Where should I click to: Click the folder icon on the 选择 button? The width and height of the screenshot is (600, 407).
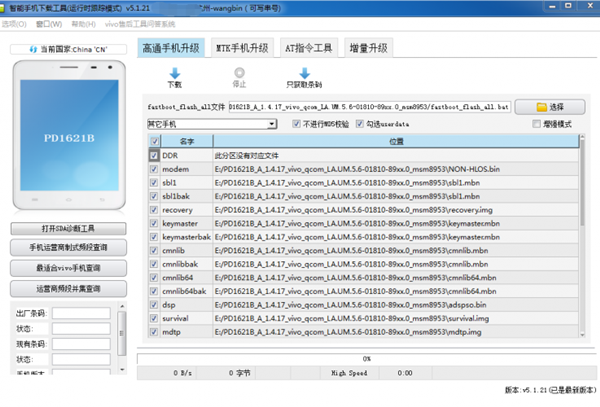click(543, 106)
